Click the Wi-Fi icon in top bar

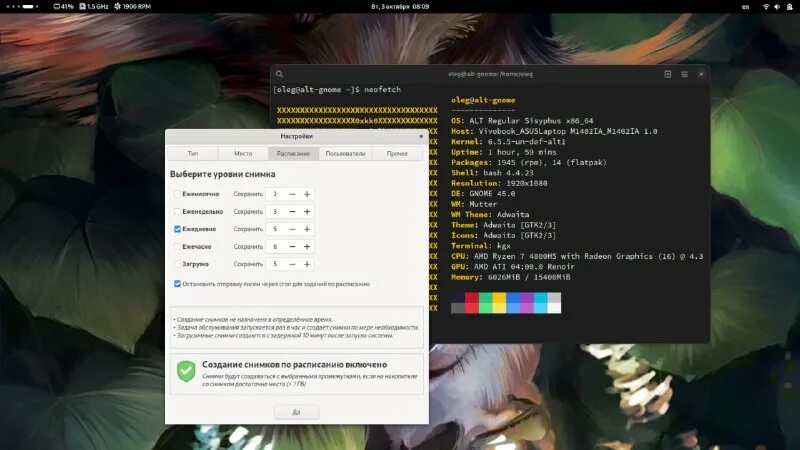(766, 7)
